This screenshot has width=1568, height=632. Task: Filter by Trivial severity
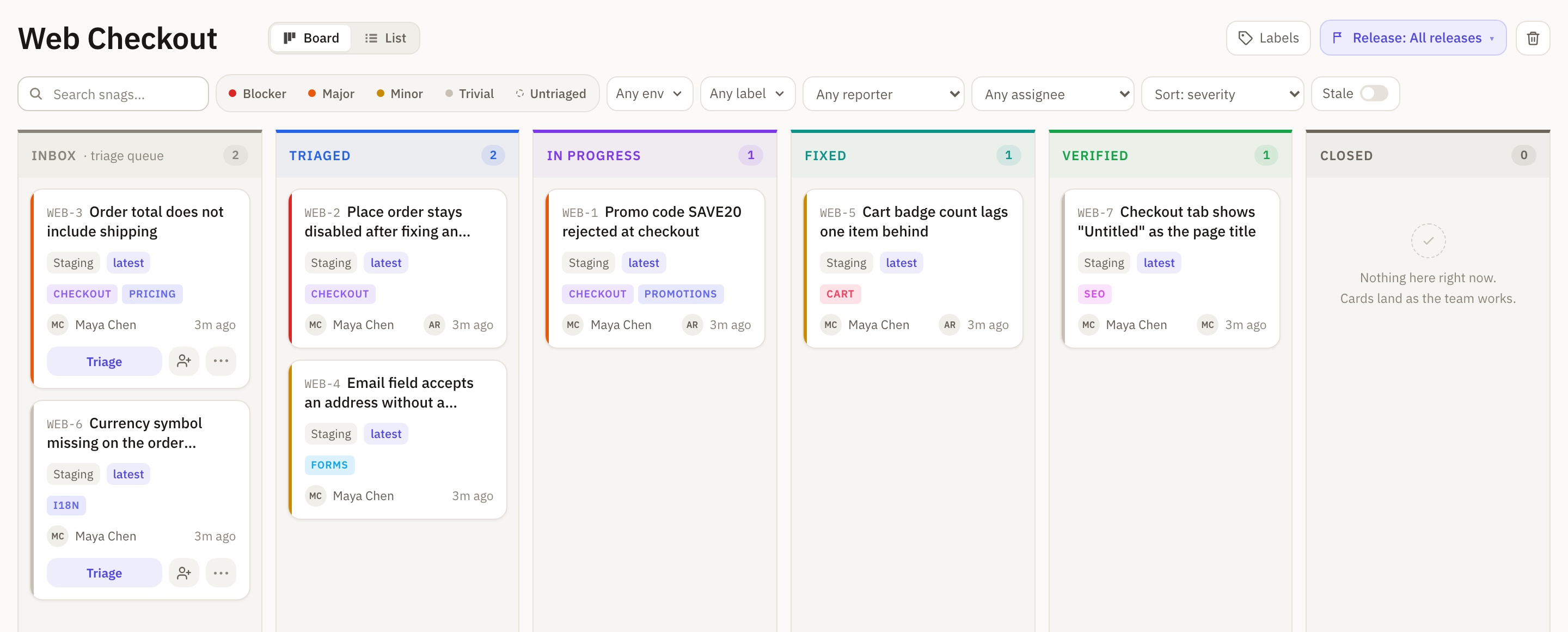469,93
